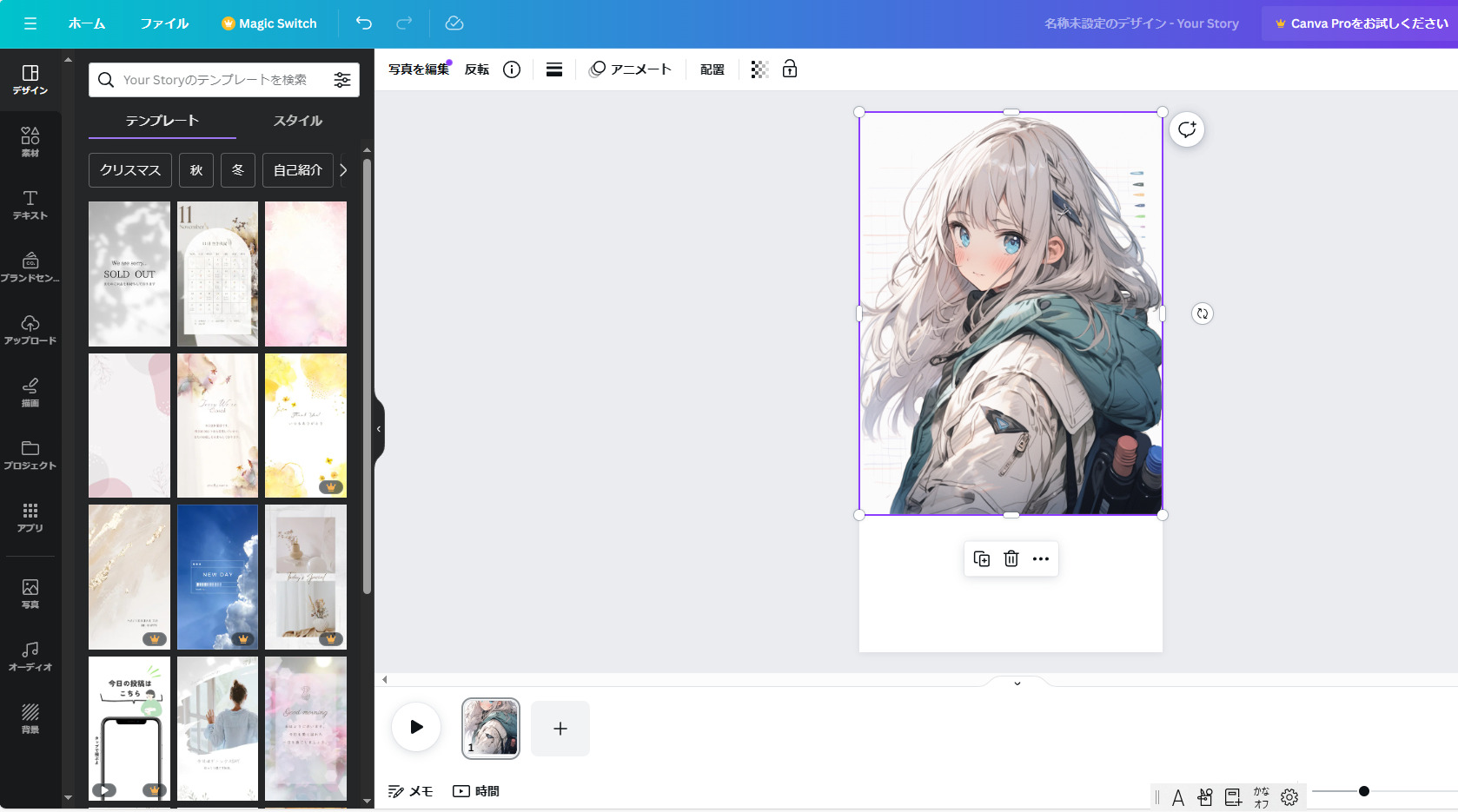Open the メモ notes

[x=410, y=791]
